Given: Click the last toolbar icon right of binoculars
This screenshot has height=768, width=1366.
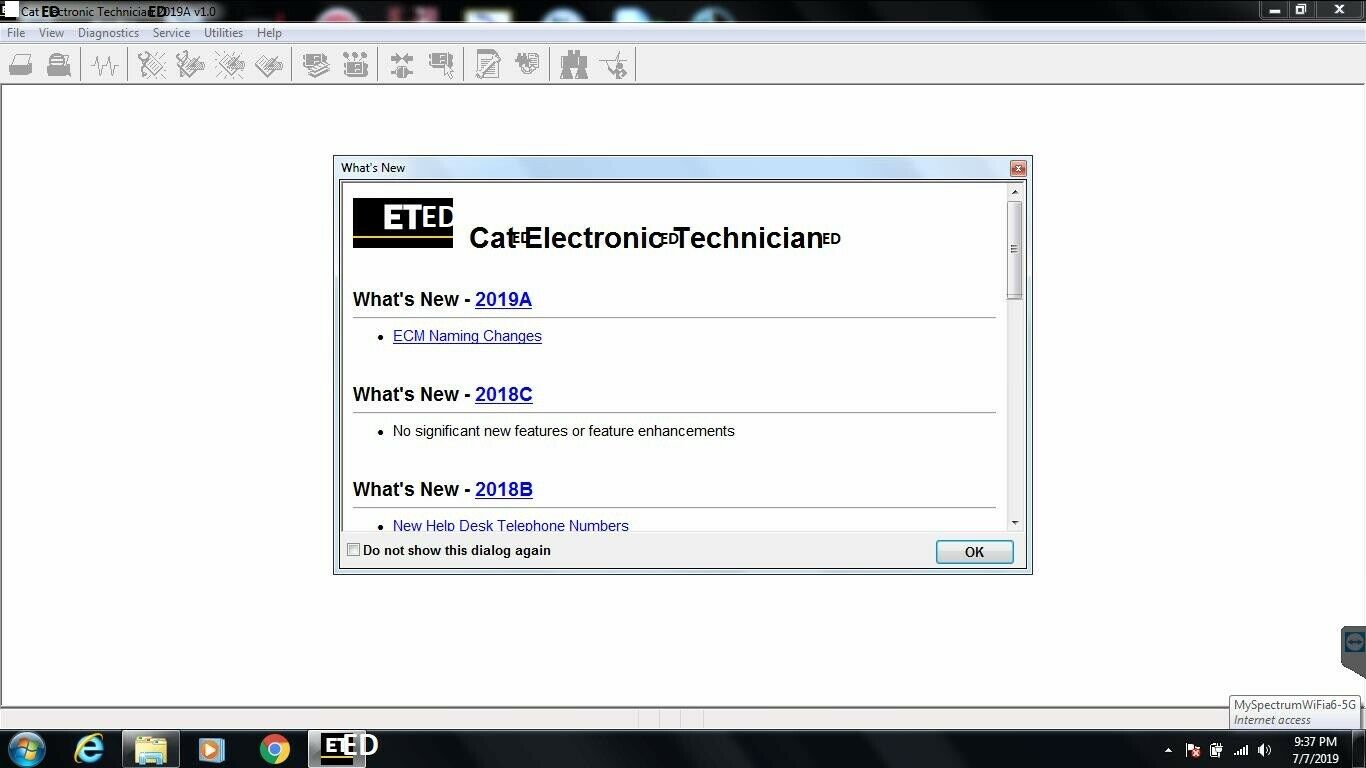Looking at the screenshot, I should [613, 66].
